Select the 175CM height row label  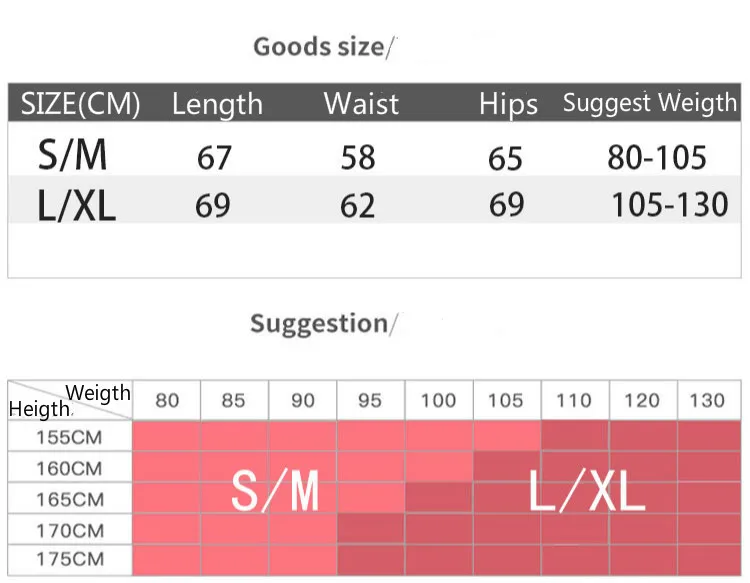click(70, 559)
